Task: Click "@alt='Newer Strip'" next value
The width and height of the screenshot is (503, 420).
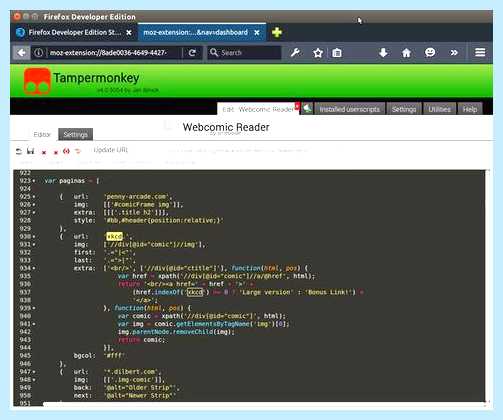Action: 140,396
